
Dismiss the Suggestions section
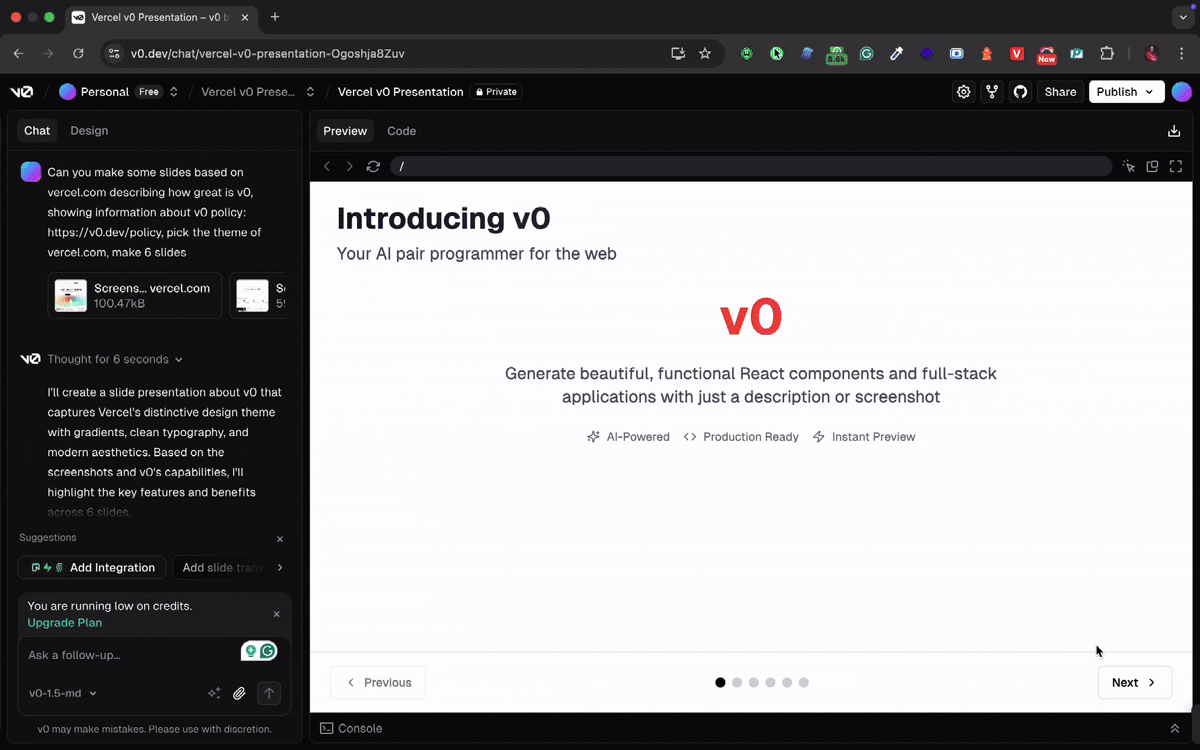coord(280,539)
